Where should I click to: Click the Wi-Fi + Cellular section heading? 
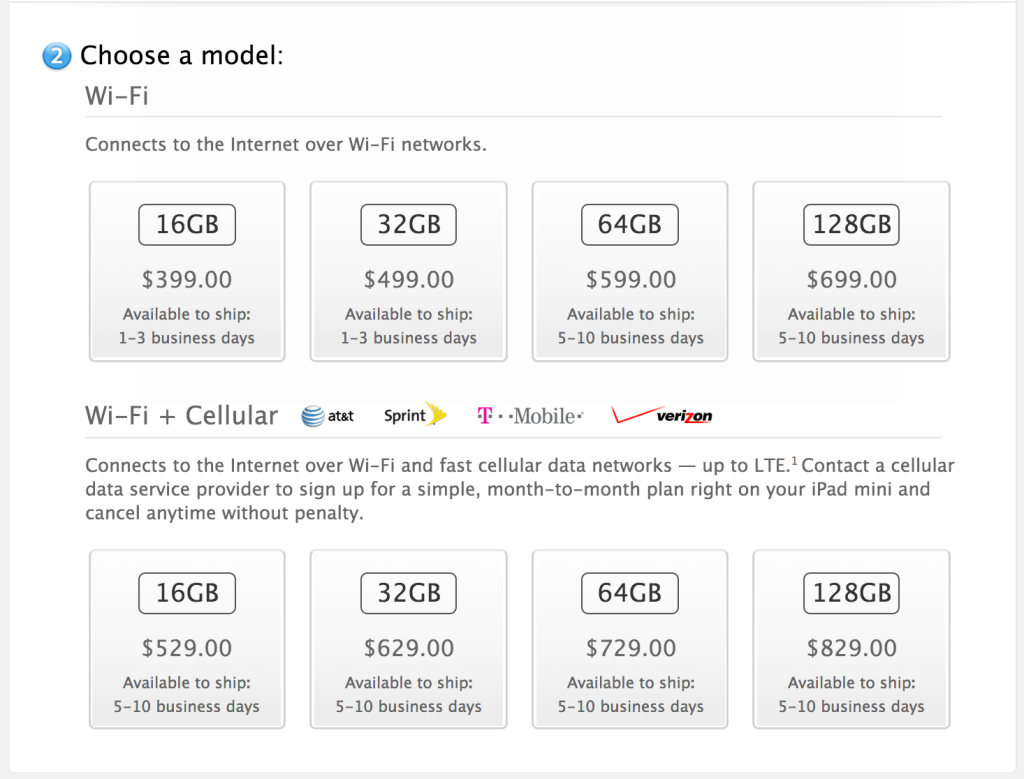[x=181, y=416]
